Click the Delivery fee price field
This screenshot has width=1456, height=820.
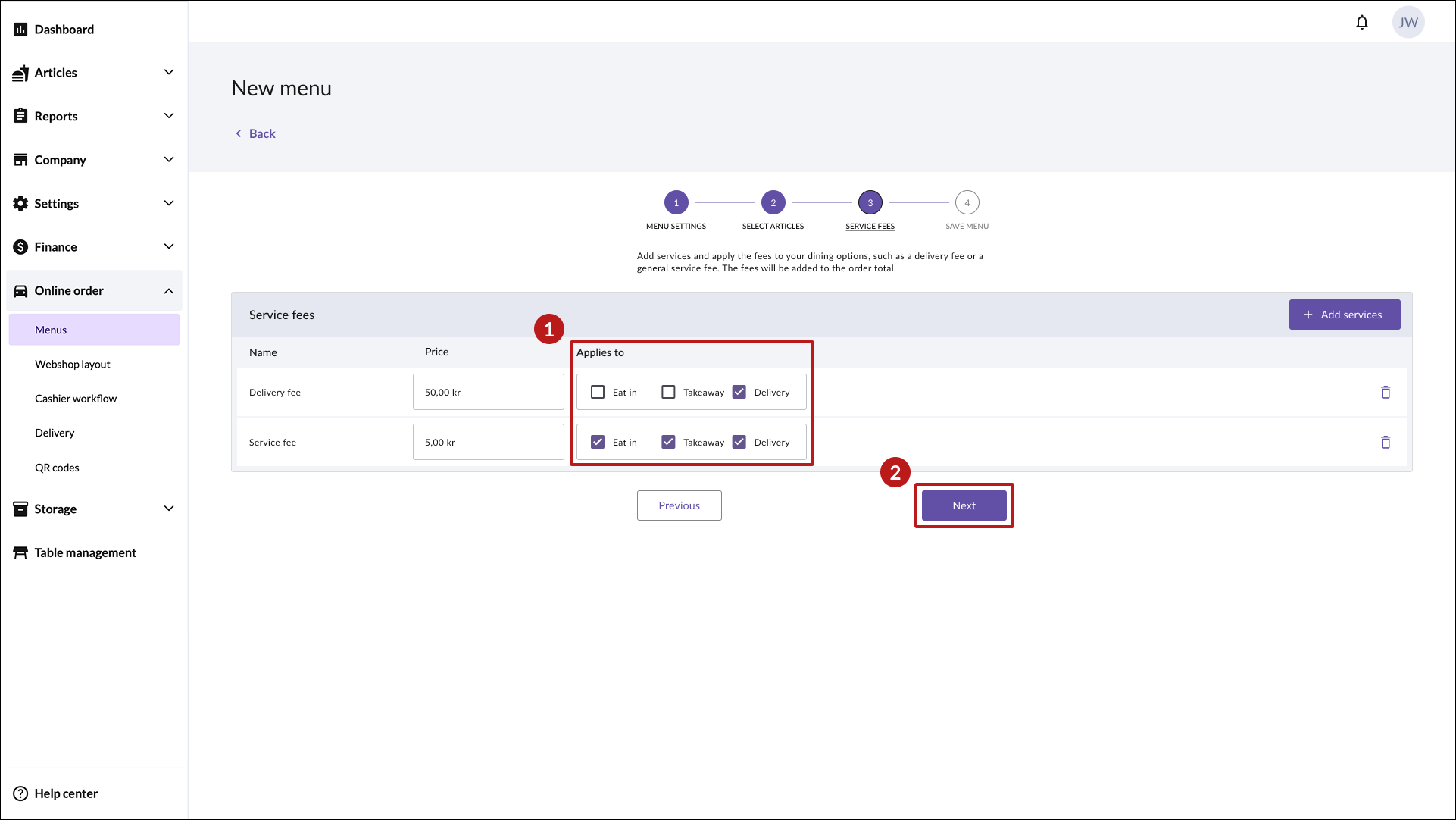[x=488, y=392]
